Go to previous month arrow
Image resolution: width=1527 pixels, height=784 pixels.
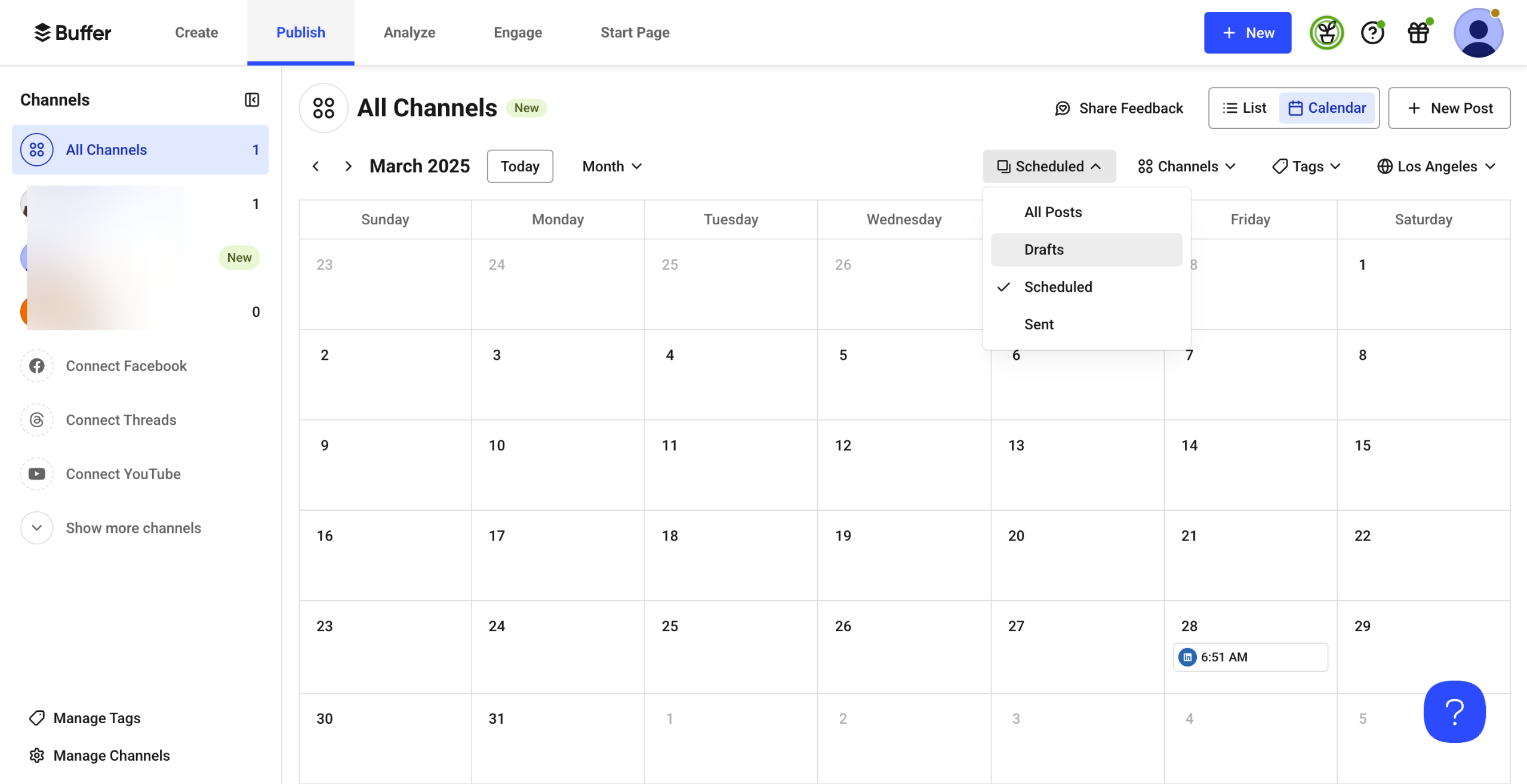coord(316,166)
